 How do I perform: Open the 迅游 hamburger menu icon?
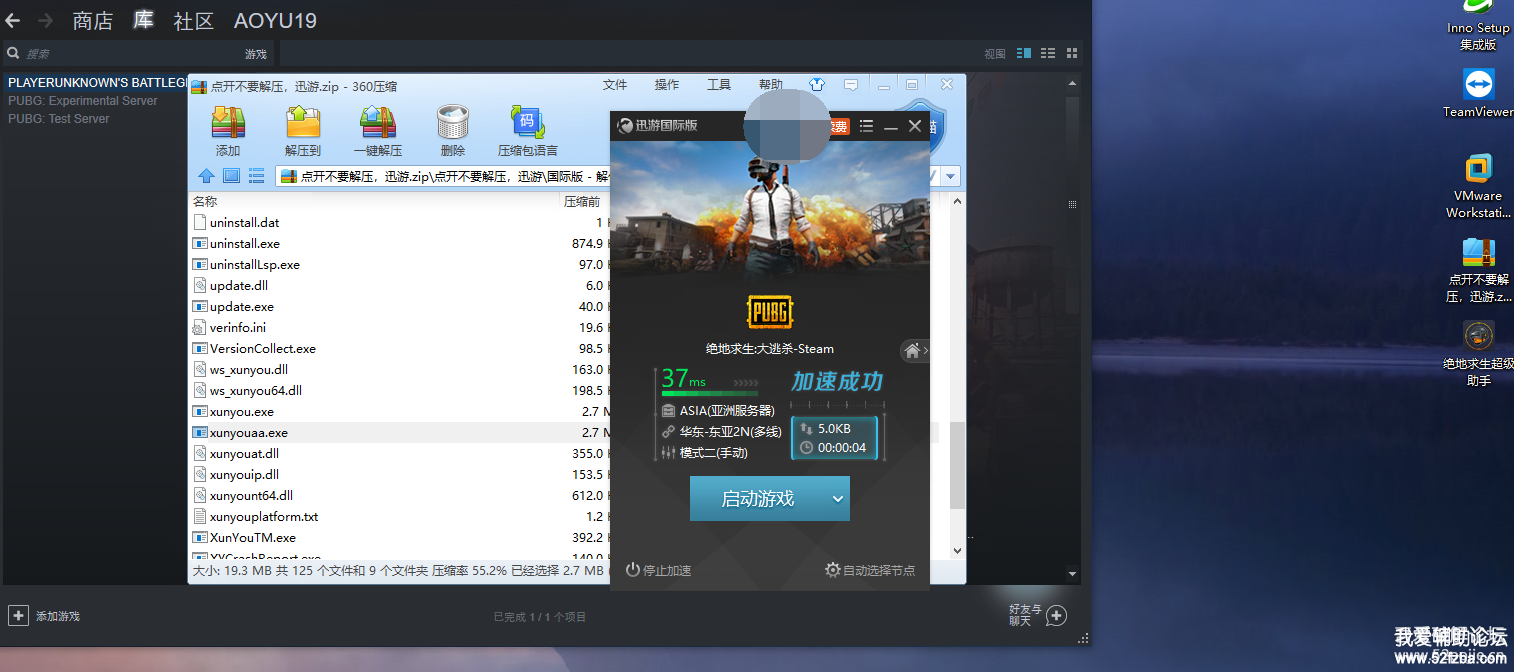(x=866, y=126)
